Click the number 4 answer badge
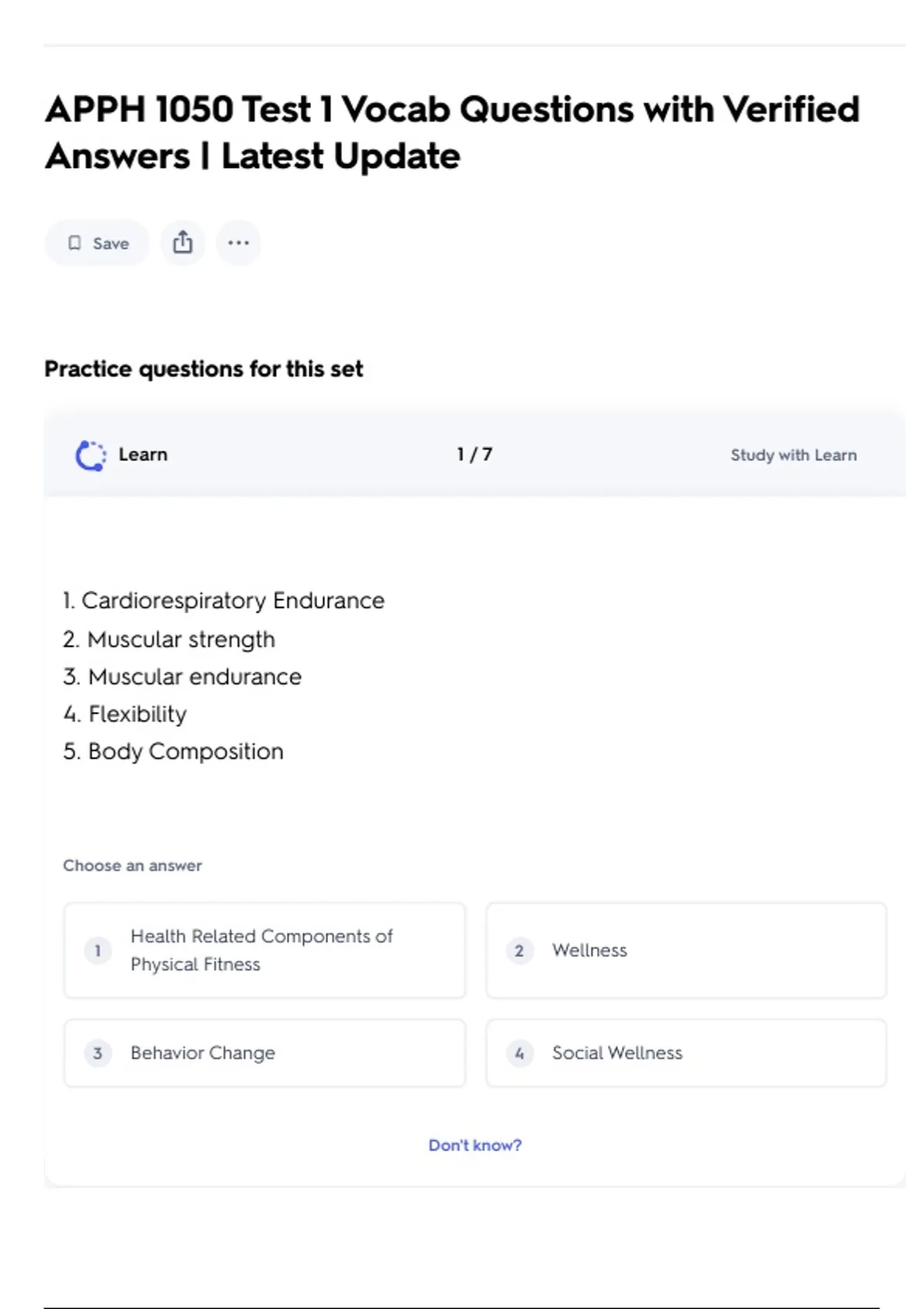 pos(519,1053)
